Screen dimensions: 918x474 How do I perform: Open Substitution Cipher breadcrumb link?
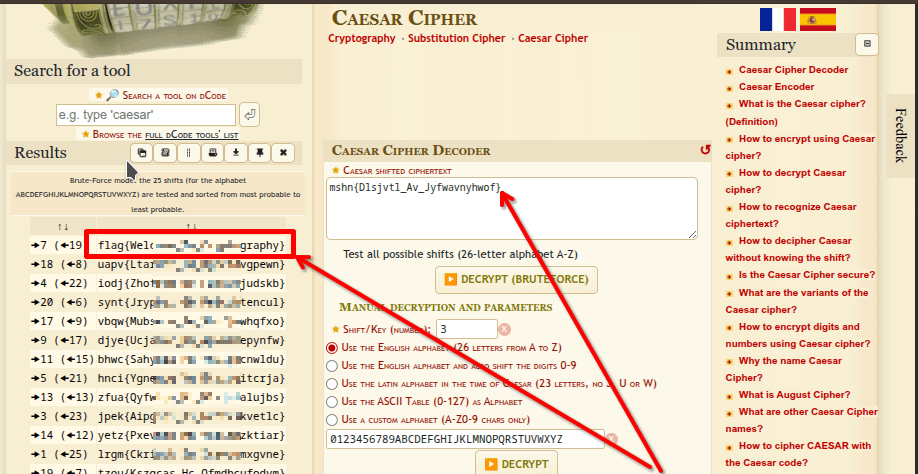457,38
